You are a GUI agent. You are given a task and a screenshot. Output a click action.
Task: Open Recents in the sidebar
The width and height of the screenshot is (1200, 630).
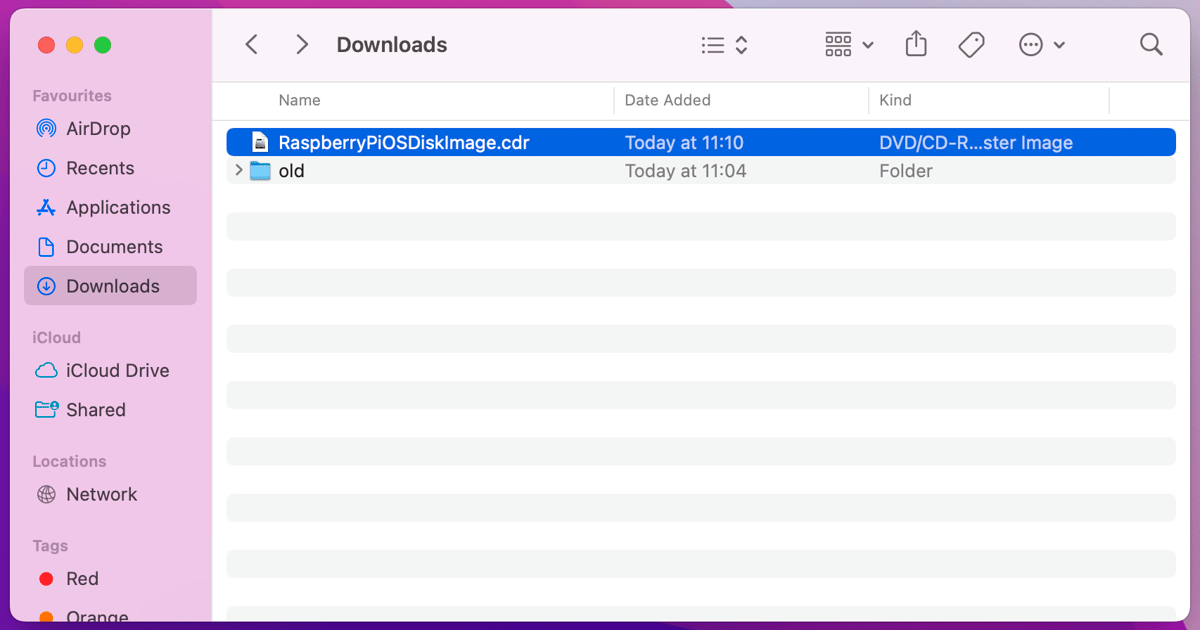(x=110, y=168)
